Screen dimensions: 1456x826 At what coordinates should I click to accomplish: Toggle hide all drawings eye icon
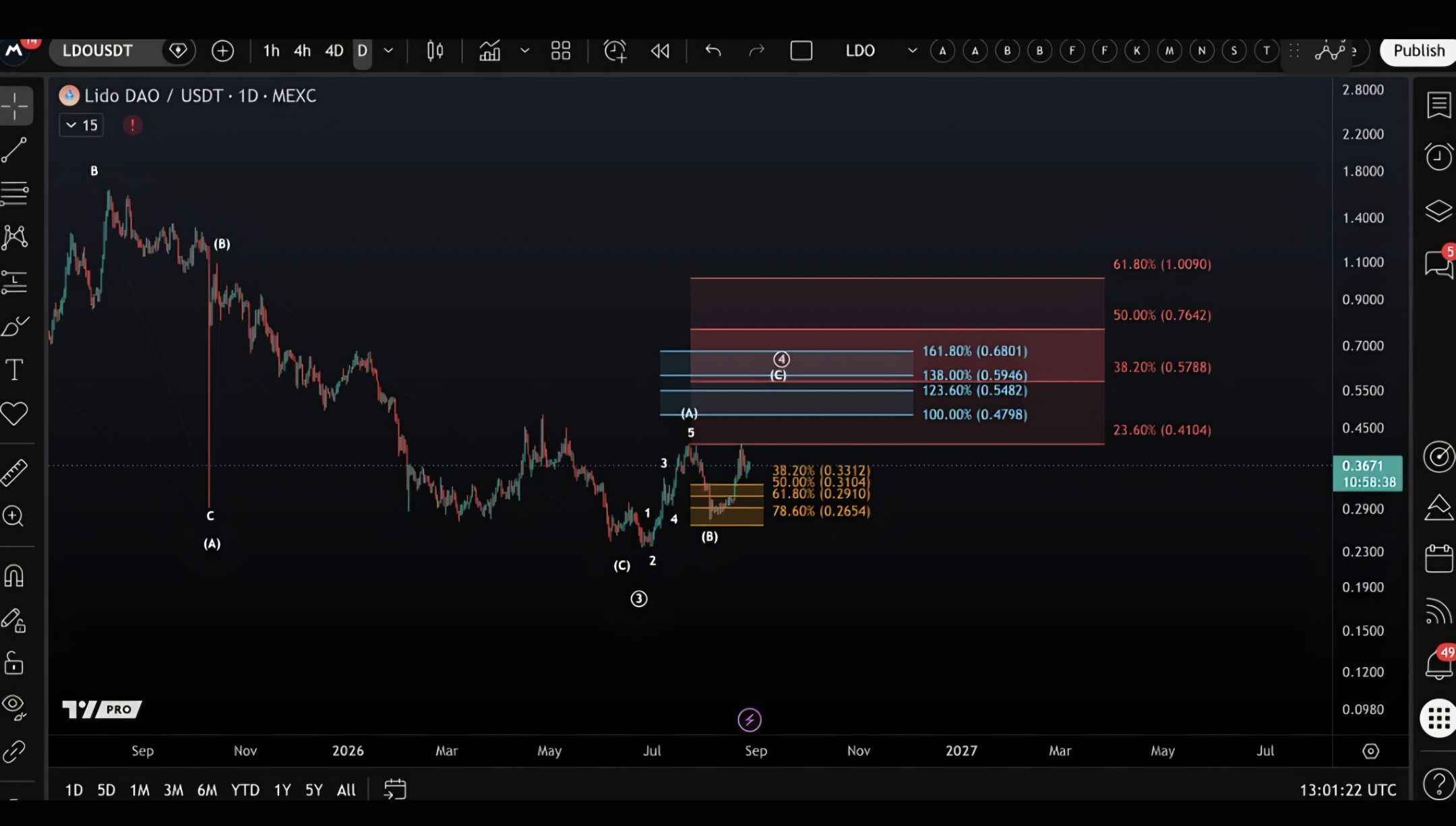point(15,707)
